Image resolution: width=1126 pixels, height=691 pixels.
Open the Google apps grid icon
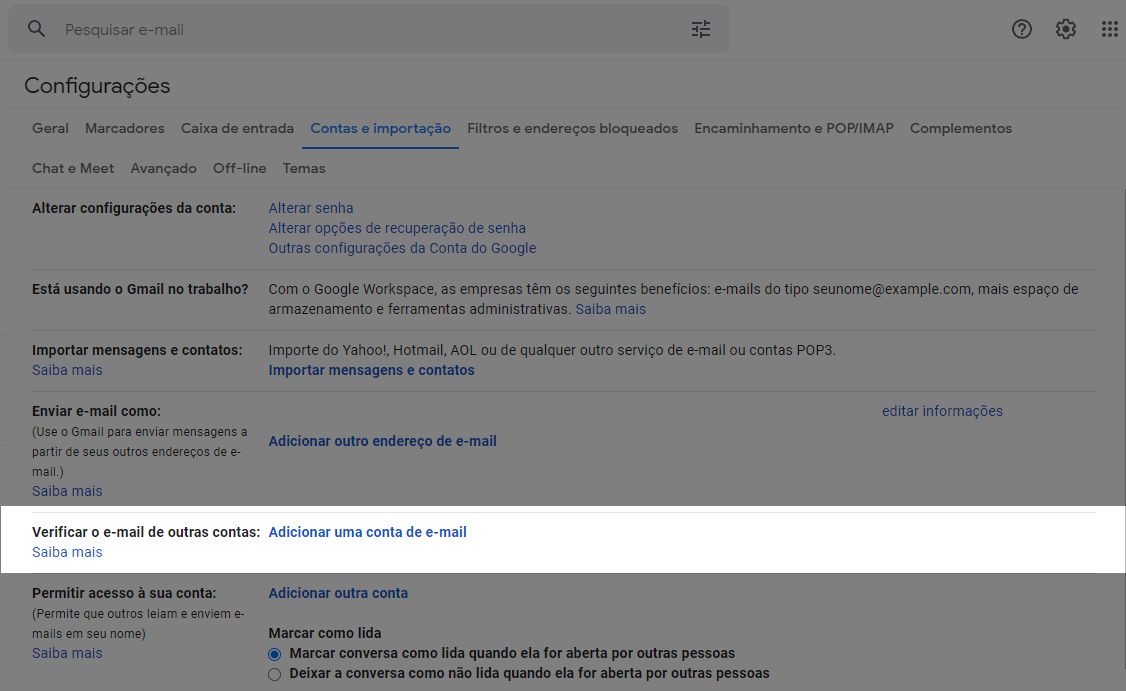click(x=1109, y=29)
